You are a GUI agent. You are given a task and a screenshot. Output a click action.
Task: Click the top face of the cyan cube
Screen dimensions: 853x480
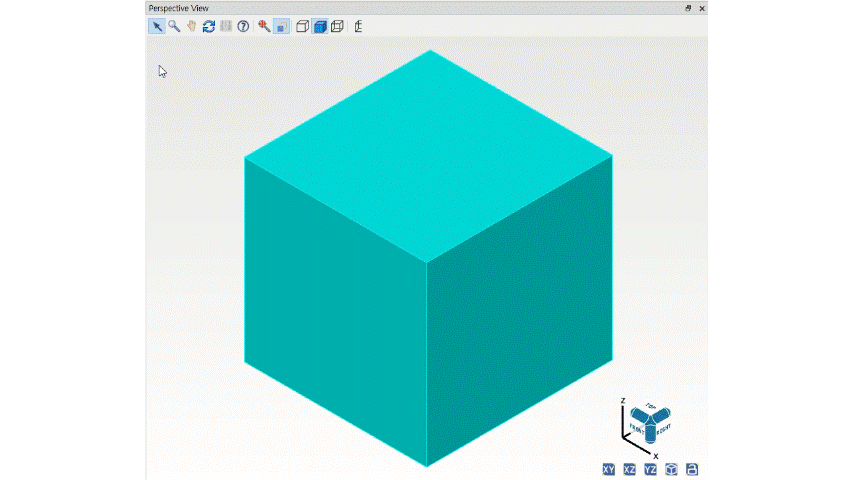point(429,156)
